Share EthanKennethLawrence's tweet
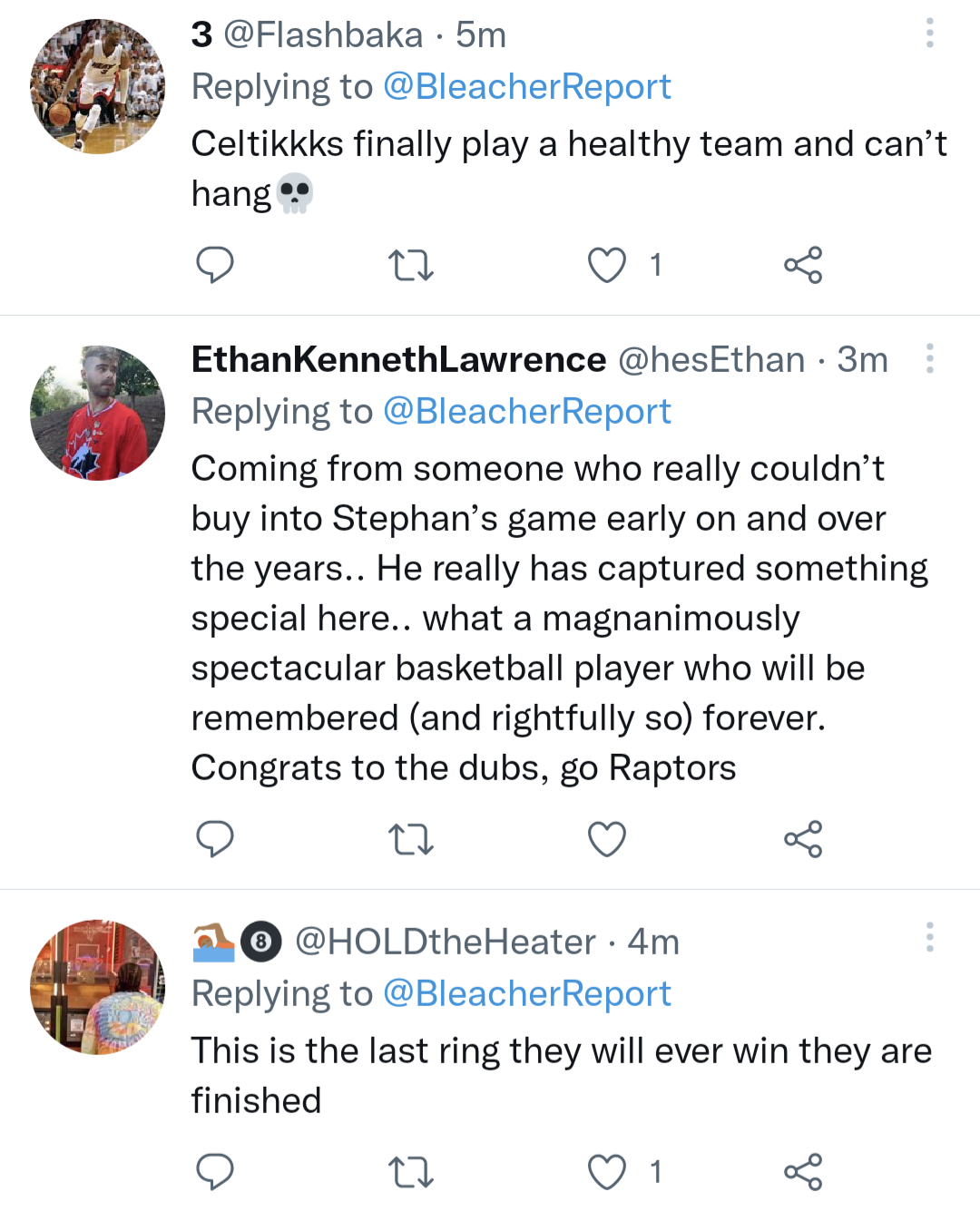This screenshot has height=1221, width=980. (x=803, y=839)
